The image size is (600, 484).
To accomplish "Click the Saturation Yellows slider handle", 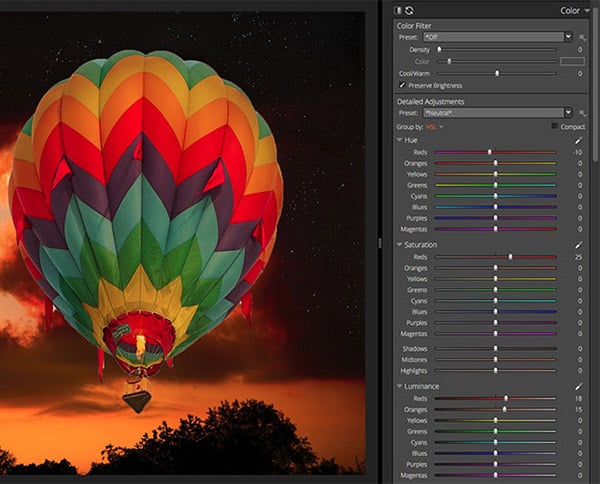I will click(496, 279).
